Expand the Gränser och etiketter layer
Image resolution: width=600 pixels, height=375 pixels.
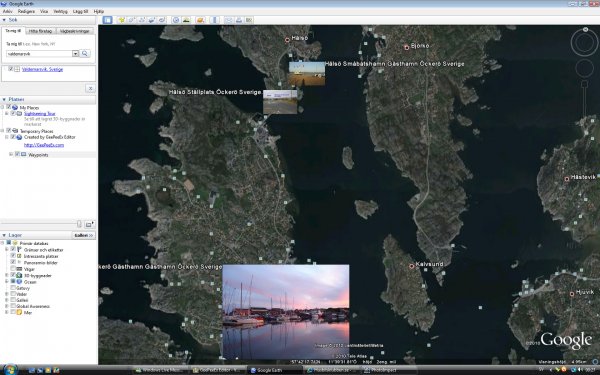[7, 249]
